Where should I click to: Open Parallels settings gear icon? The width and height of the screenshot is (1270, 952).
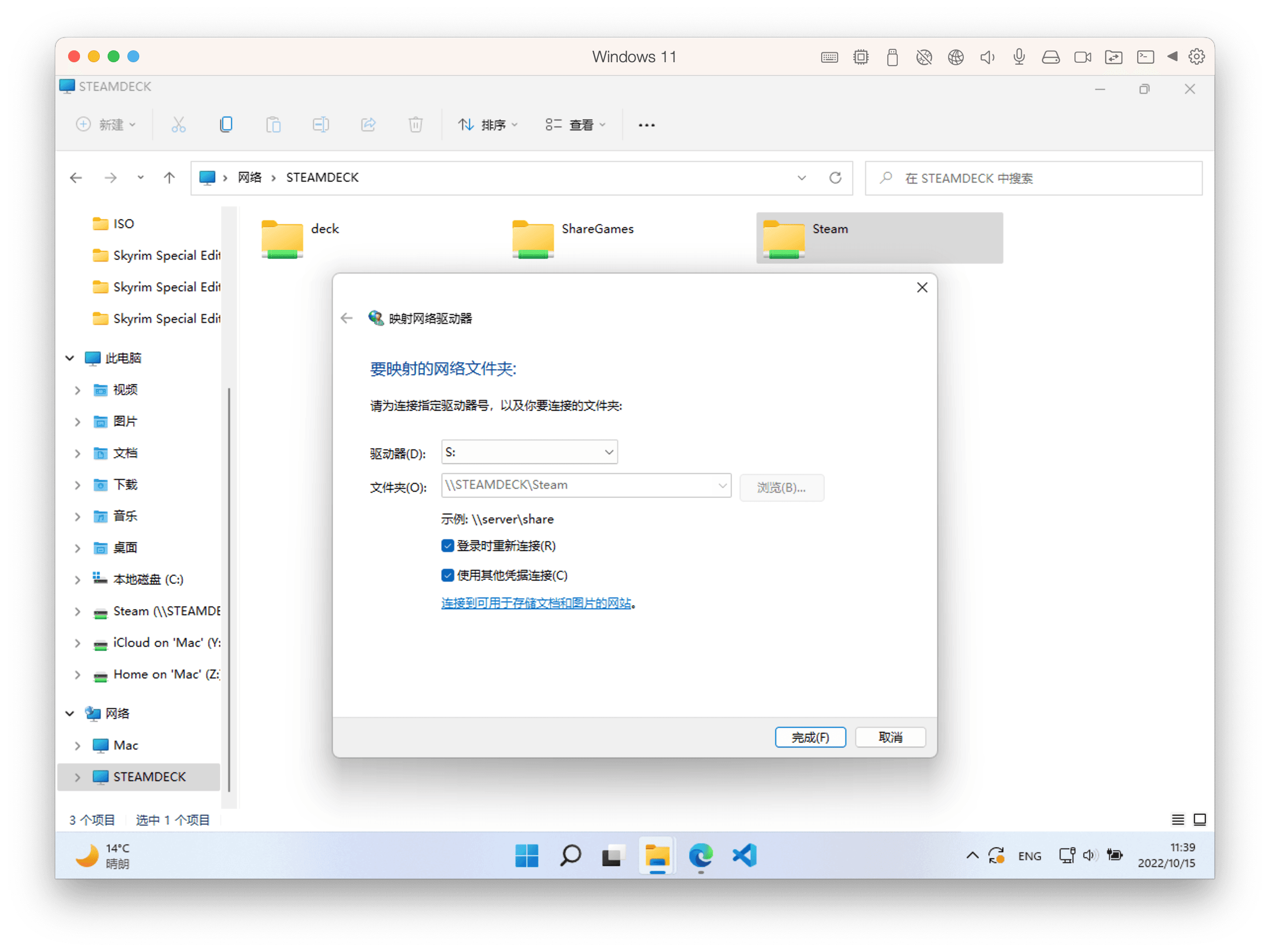click(1196, 57)
